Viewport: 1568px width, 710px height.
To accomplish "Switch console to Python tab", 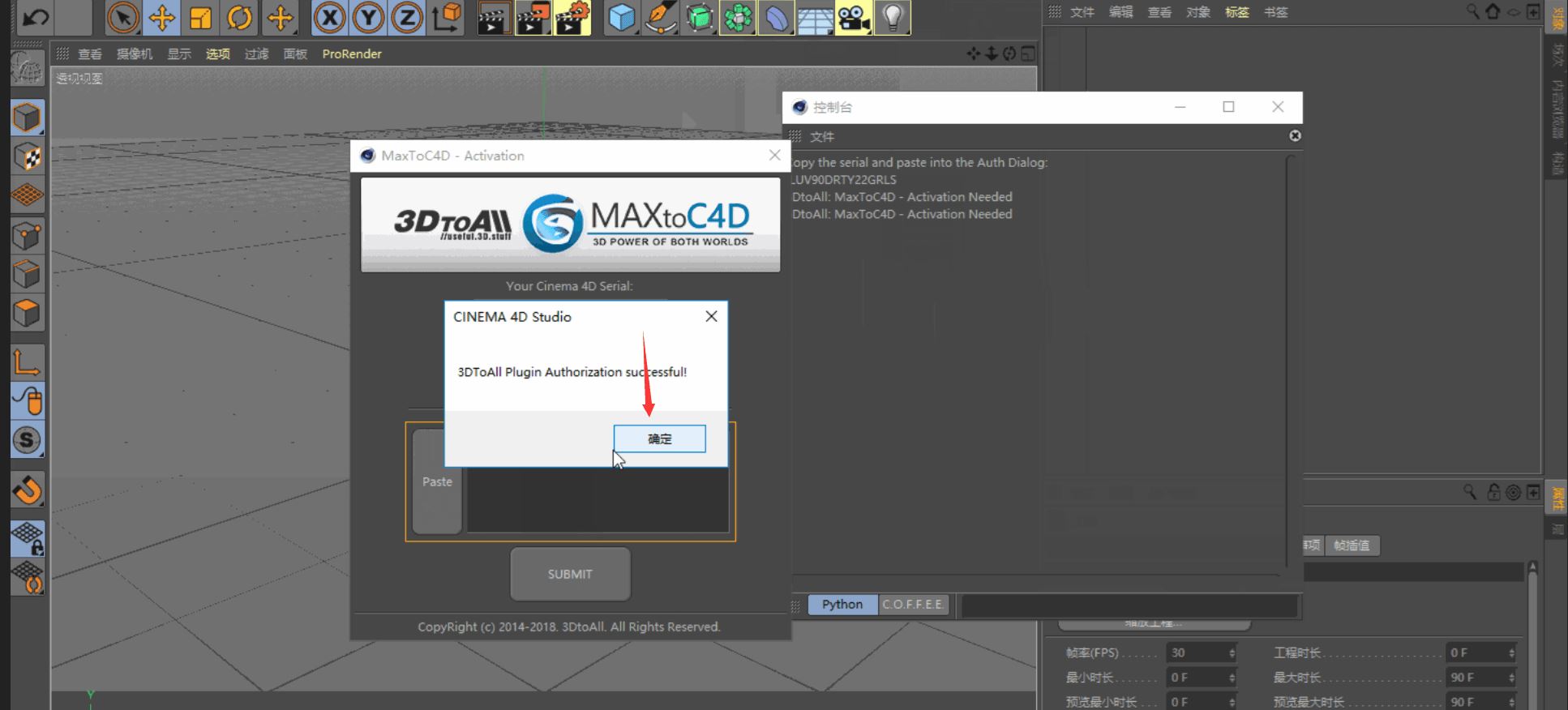I will [842, 605].
